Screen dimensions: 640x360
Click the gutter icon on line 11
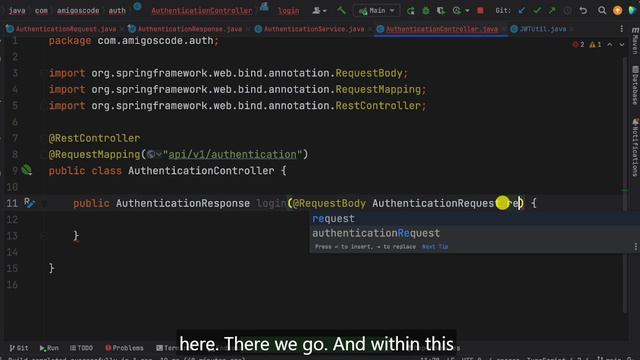tap(29, 202)
